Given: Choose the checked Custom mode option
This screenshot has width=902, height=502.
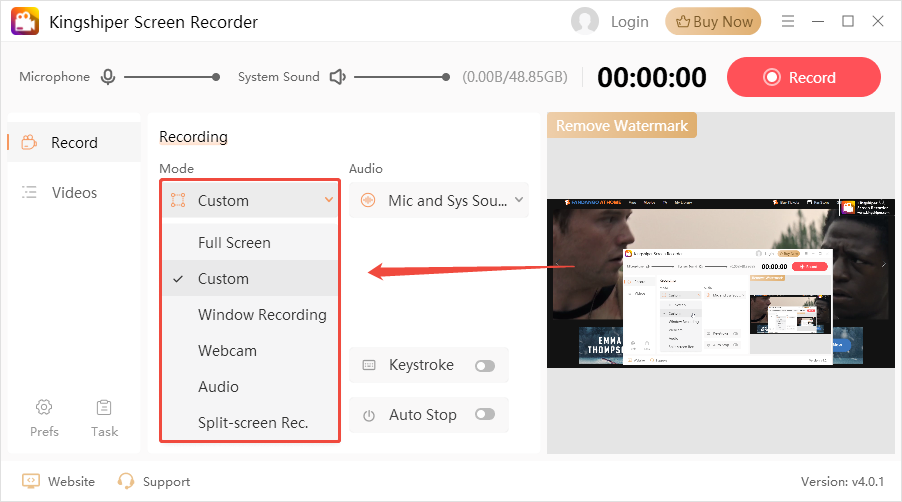Looking at the screenshot, I should click(x=250, y=278).
